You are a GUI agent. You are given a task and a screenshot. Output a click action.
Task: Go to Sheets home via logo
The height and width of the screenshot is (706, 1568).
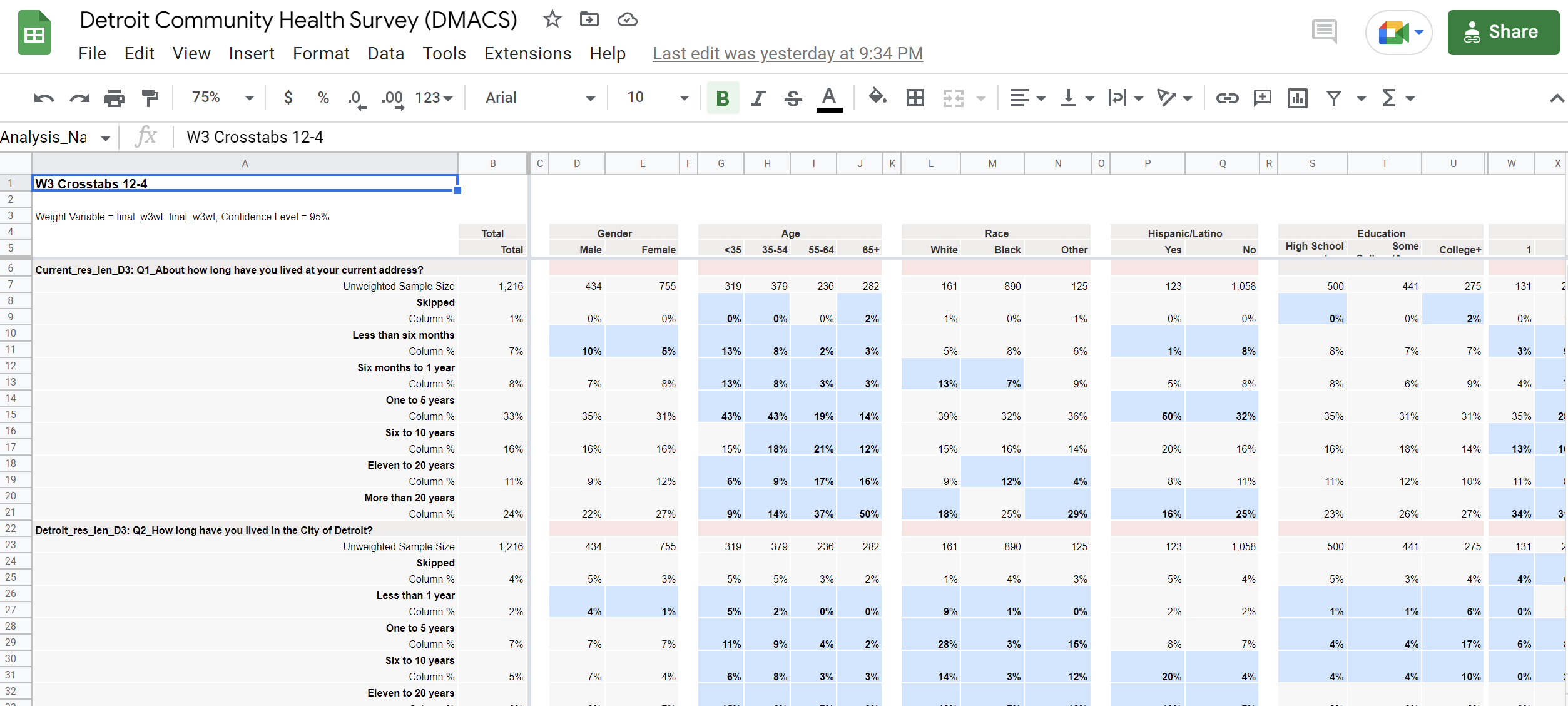pyautogui.click(x=34, y=33)
